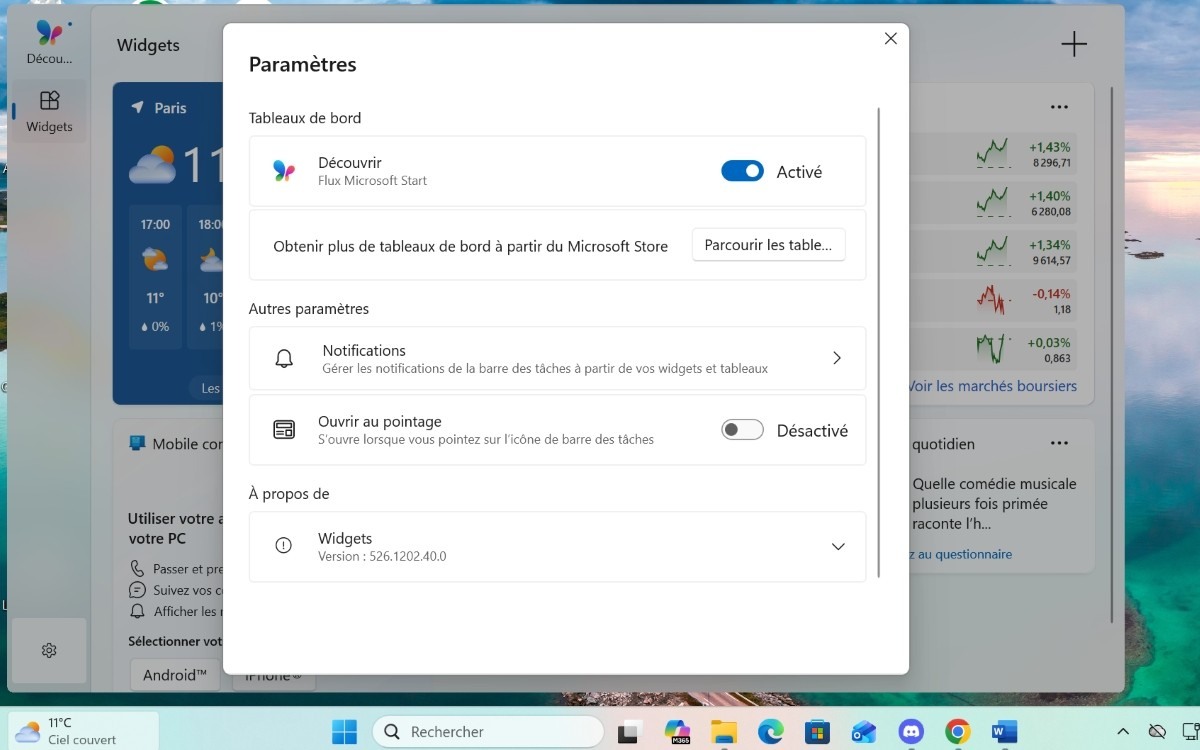Click the info icon next to Widgets version
Image resolution: width=1200 pixels, height=750 pixels.
click(283, 545)
